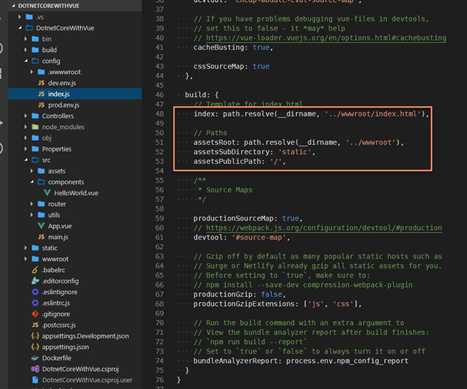Click the 'productionSourceMap: true' line

pos(248,218)
